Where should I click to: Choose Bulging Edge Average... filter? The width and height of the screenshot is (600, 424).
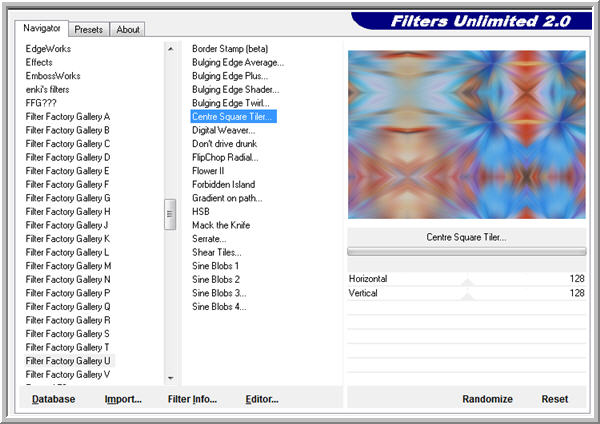pyautogui.click(x=238, y=62)
